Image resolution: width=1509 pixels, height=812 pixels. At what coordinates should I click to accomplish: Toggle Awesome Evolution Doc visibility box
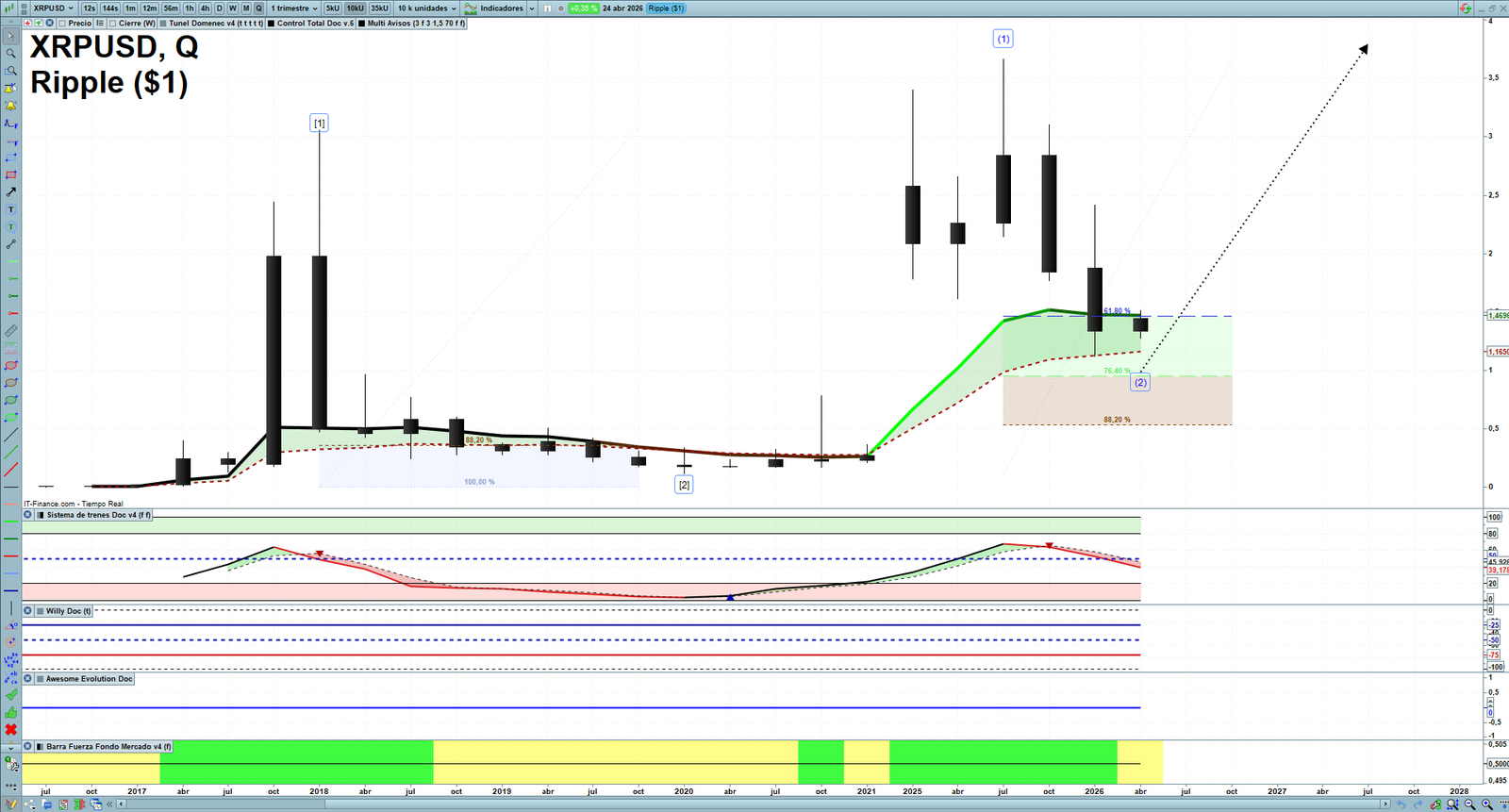[41, 679]
